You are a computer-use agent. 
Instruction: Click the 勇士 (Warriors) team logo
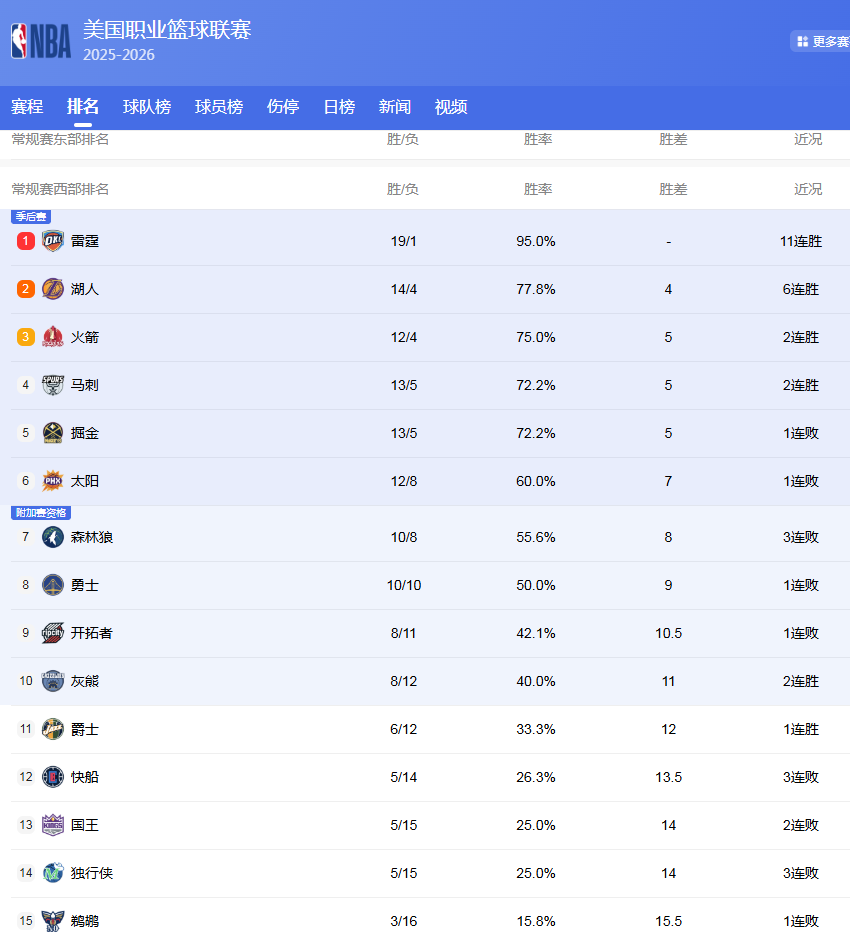tap(51, 585)
